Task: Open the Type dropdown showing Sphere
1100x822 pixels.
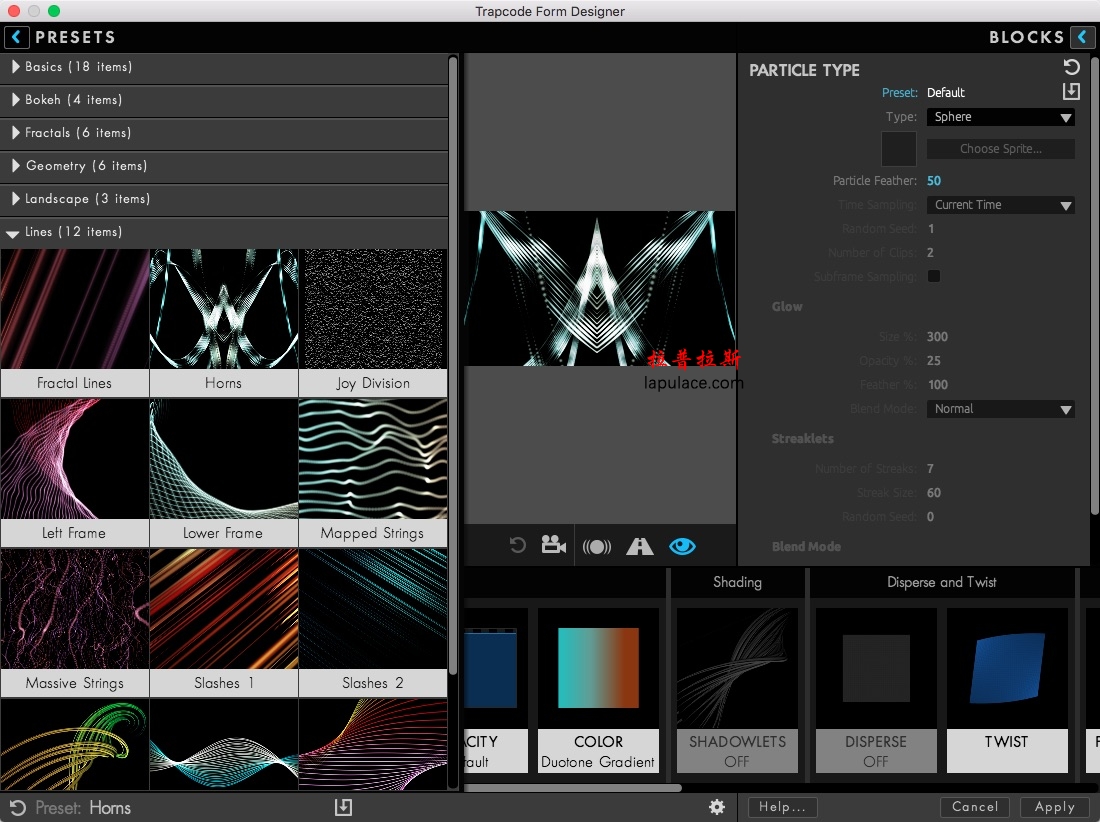Action: pos(1000,117)
